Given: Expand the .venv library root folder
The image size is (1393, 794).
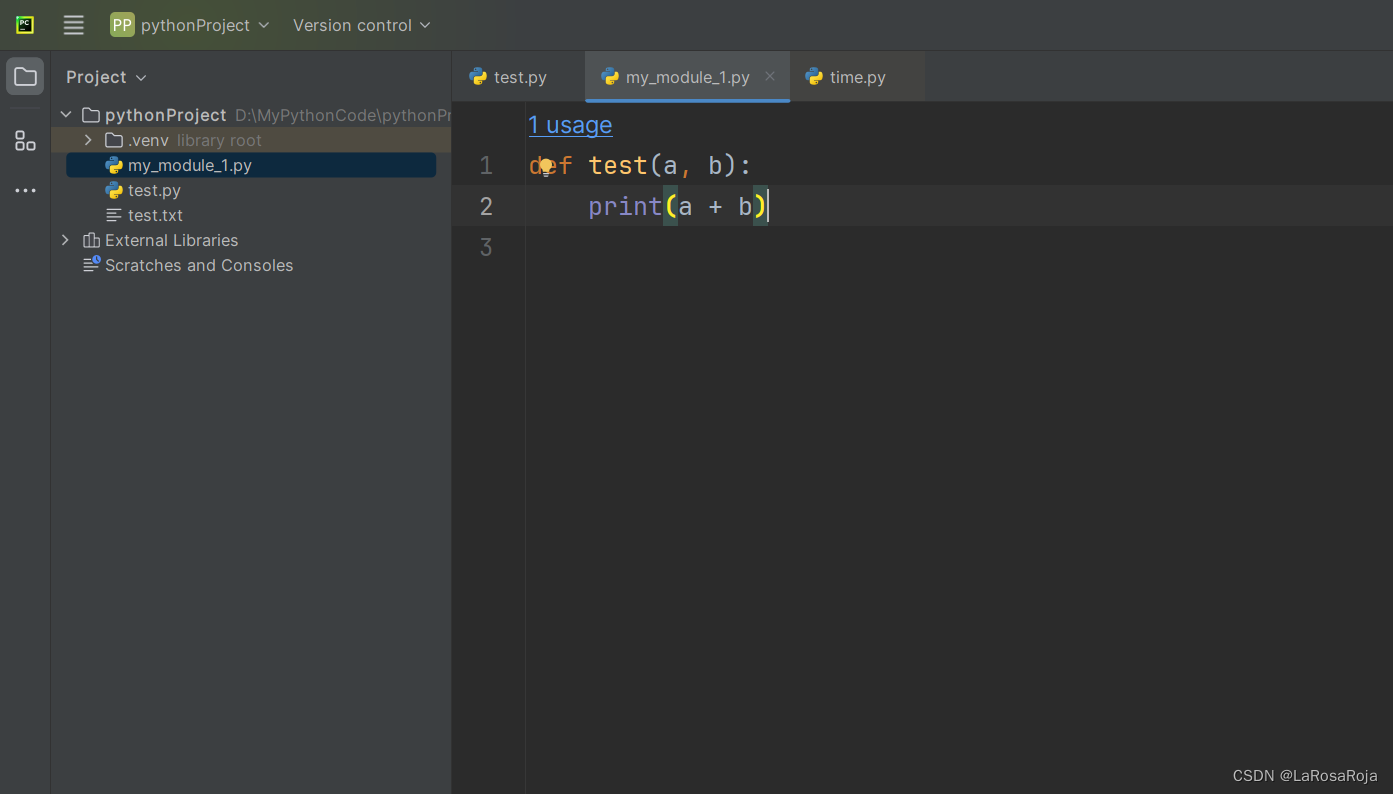Looking at the screenshot, I should coord(87,140).
